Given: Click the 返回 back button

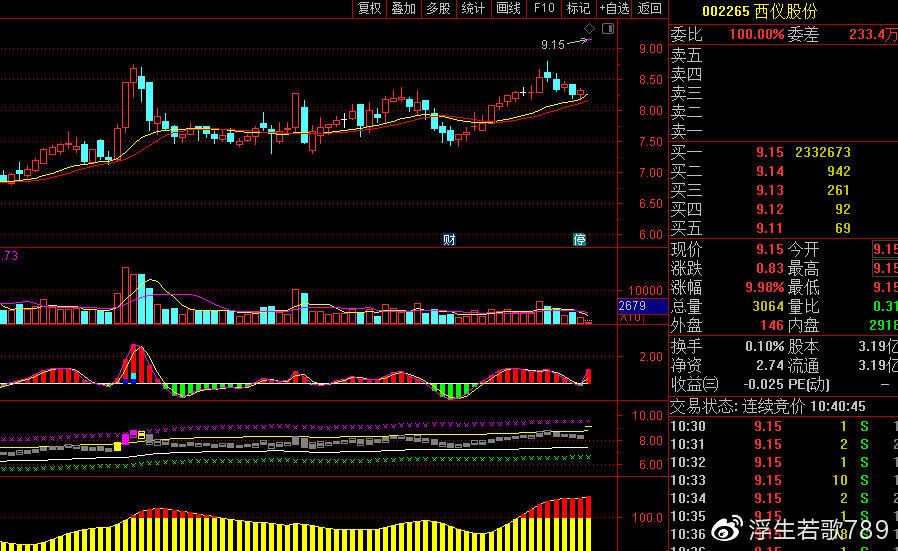Looking at the screenshot, I should 649,9.
